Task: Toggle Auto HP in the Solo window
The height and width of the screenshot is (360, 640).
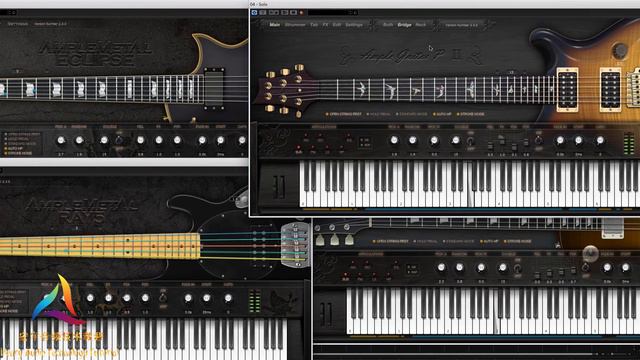Action: [442, 114]
